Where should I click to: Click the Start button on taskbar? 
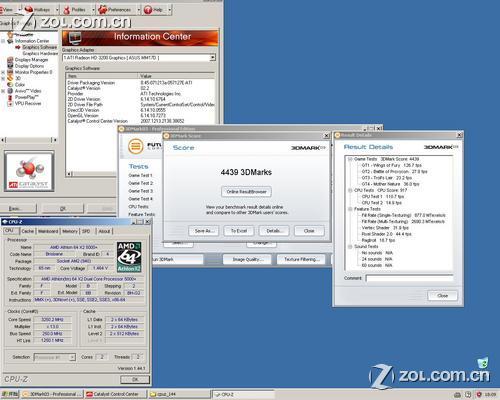tap(10, 394)
